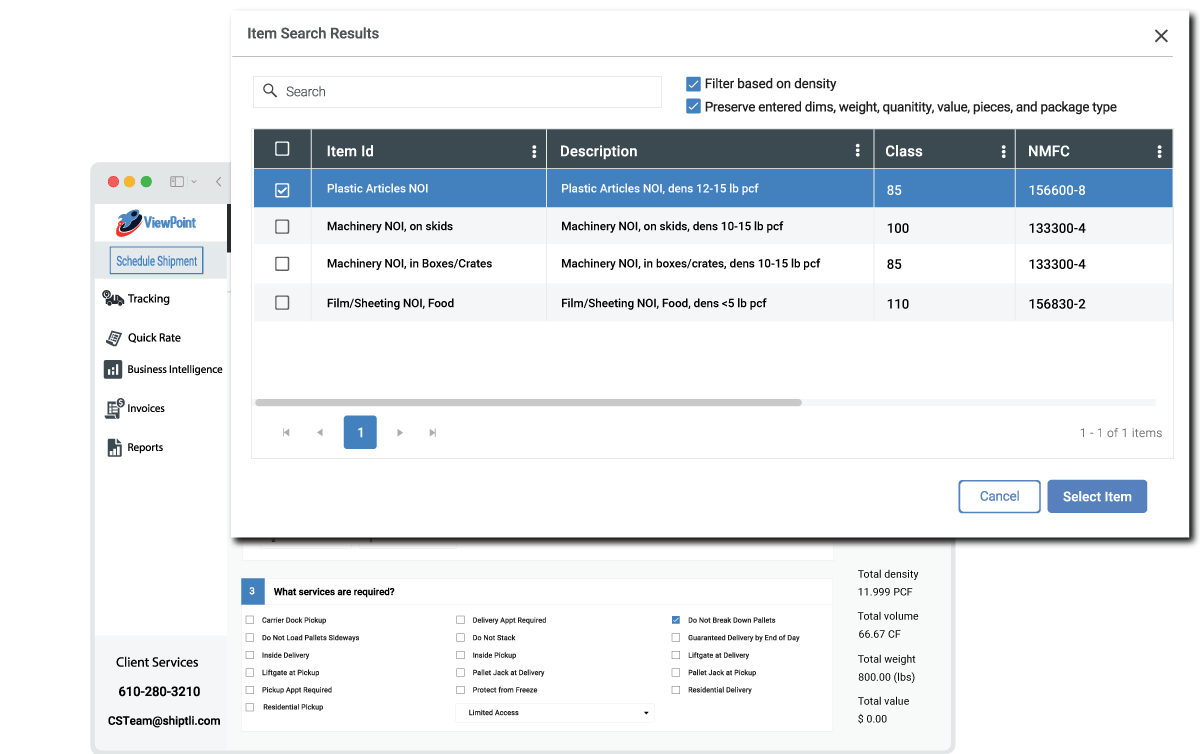Enable the Protect from Freeze checkbox
Image resolution: width=1200 pixels, height=754 pixels.
(461, 690)
